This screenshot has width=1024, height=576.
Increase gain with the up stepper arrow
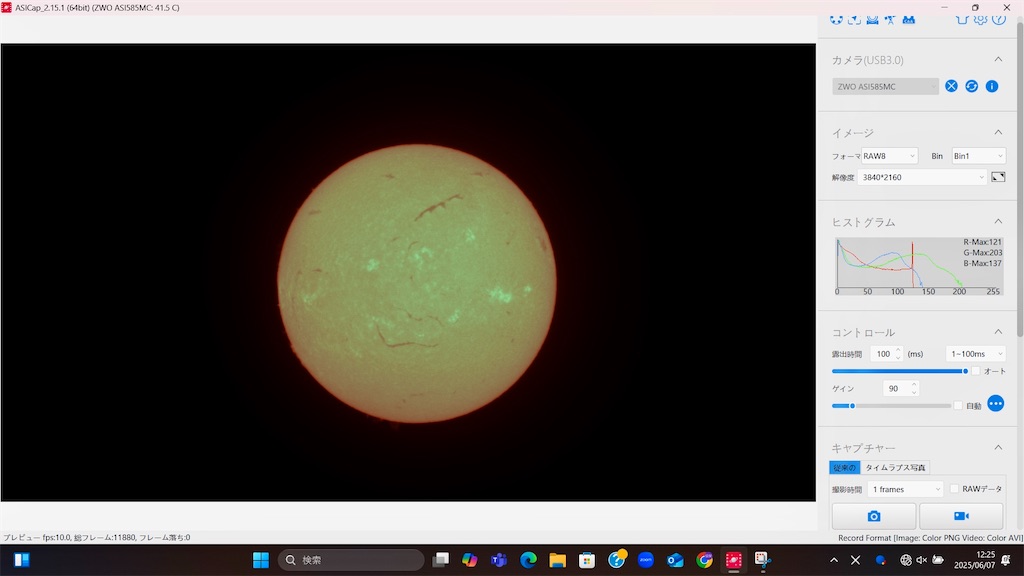[x=914, y=385]
